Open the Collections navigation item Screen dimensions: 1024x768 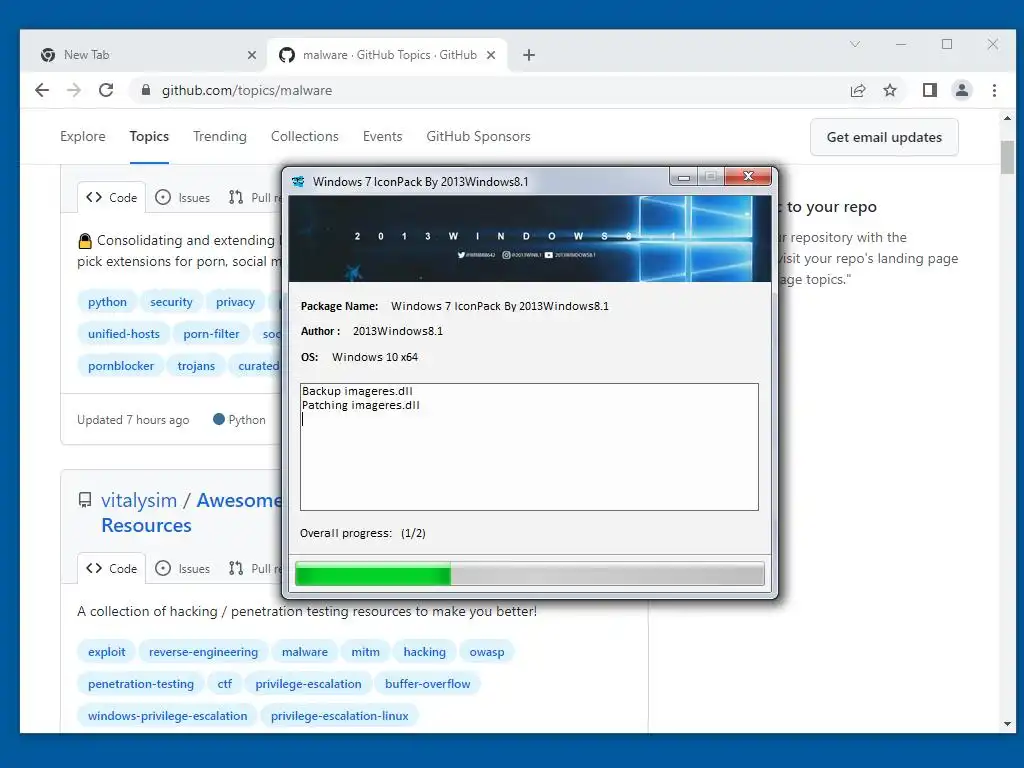pyautogui.click(x=304, y=136)
